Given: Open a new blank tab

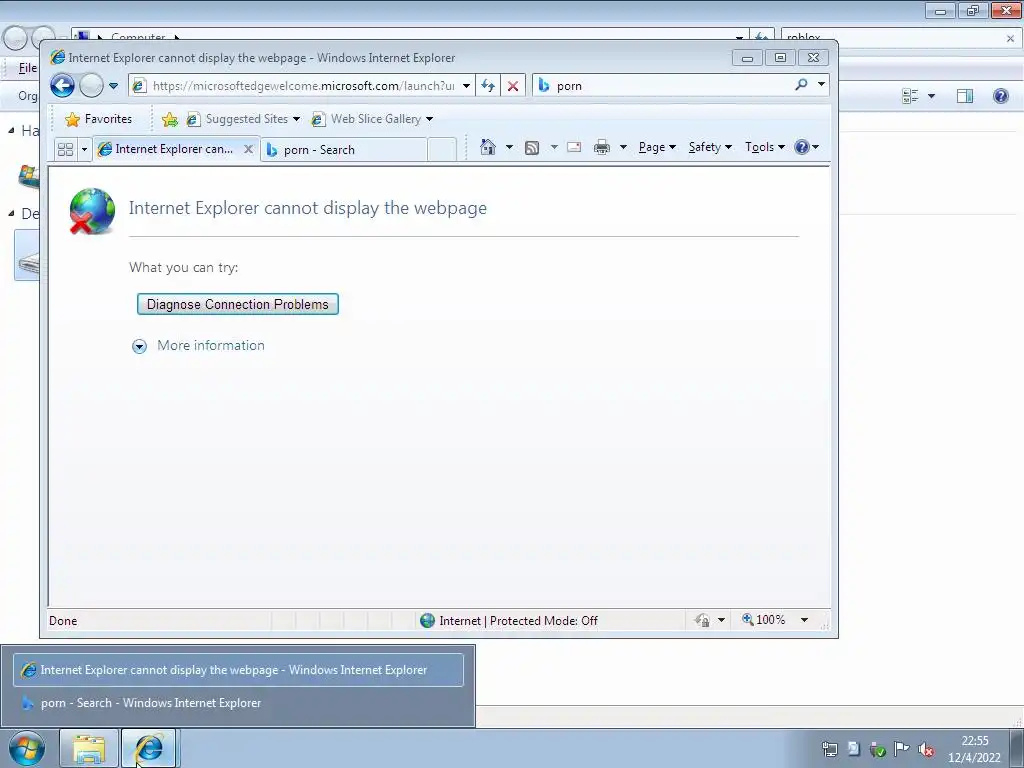Looking at the screenshot, I should pos(442,150).
